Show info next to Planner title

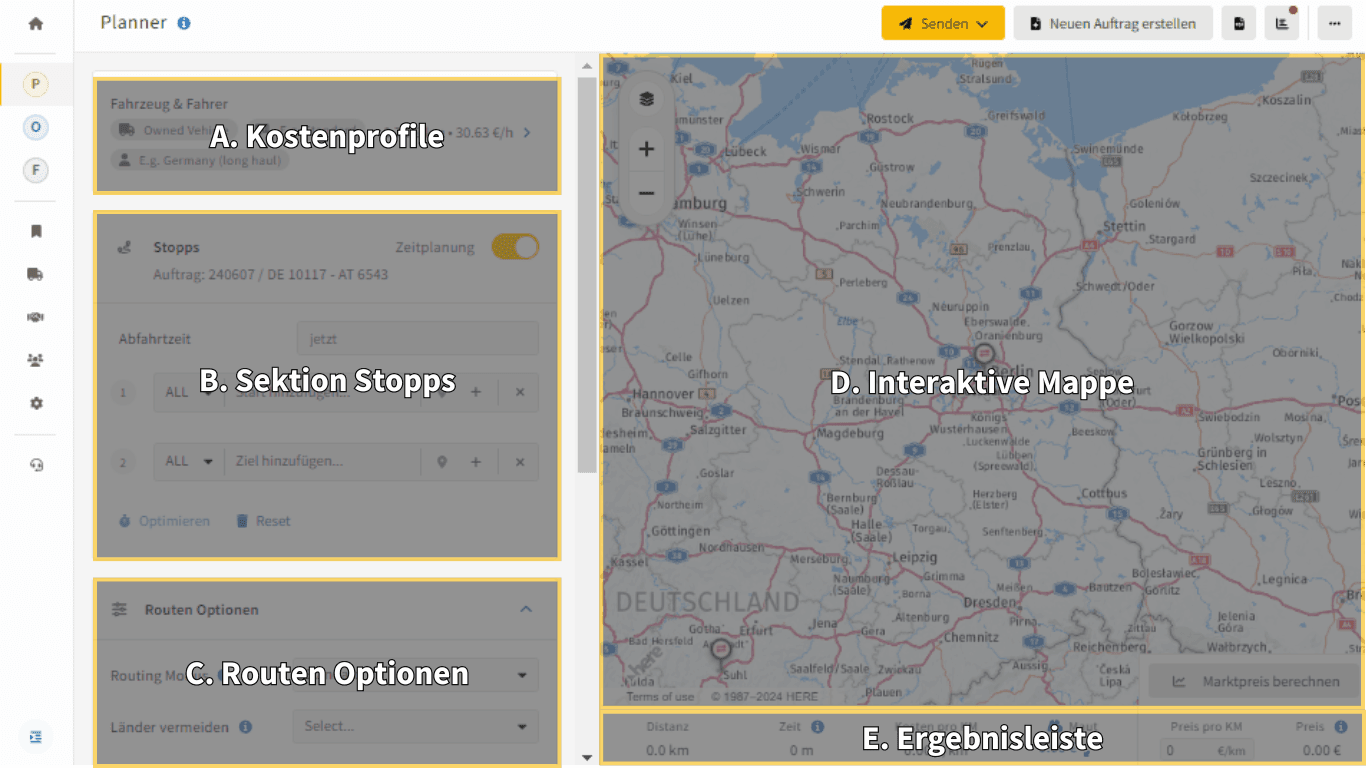pyautogui.click(x=184, y=23)
